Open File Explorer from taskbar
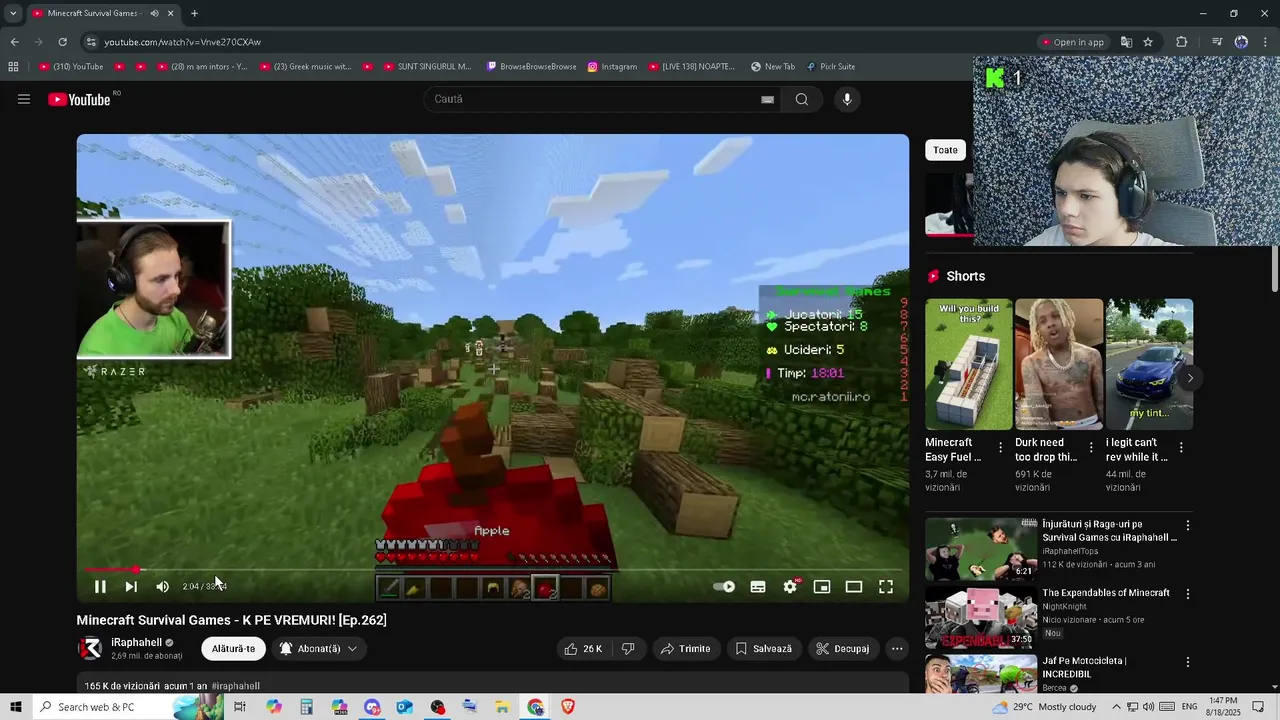 tap(502, 707)
